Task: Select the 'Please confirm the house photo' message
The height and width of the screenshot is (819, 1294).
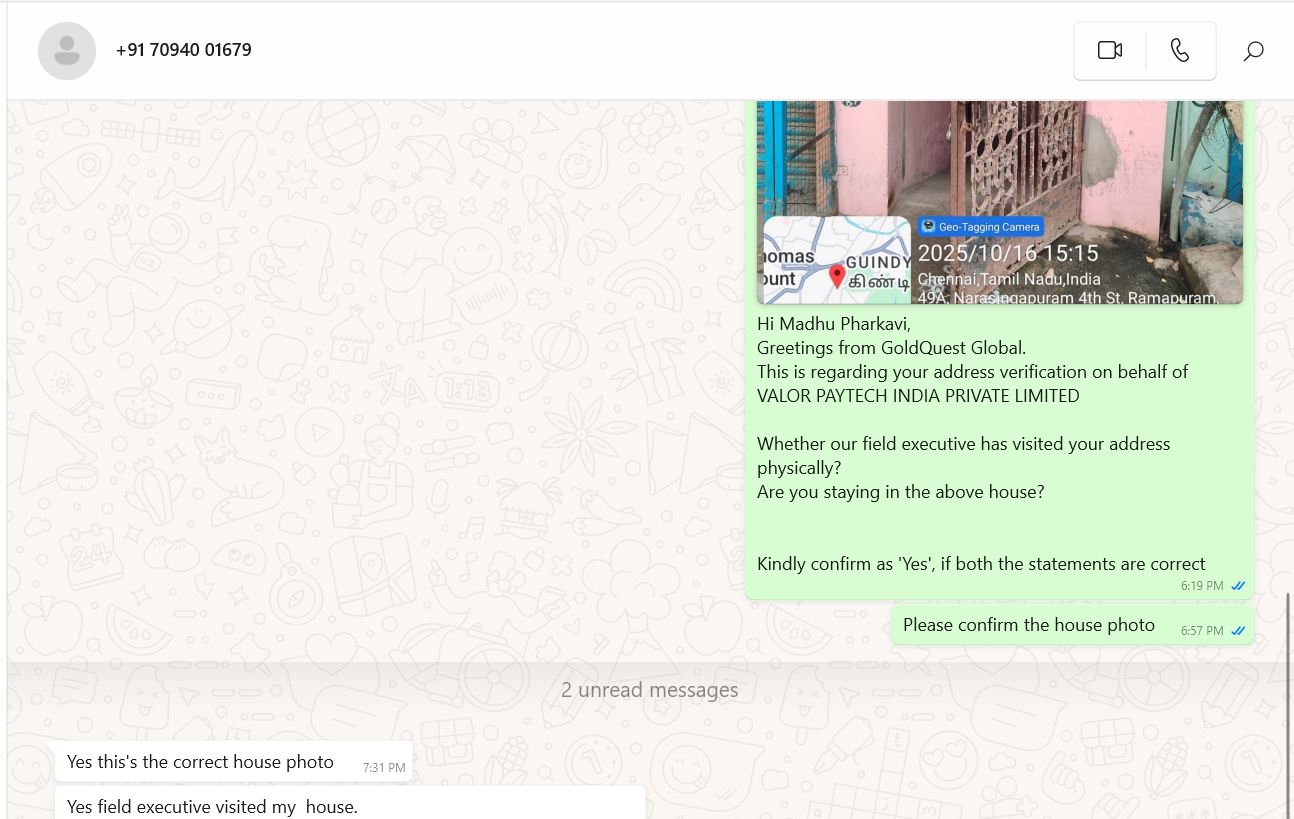Action: (x=1028, y=625)
